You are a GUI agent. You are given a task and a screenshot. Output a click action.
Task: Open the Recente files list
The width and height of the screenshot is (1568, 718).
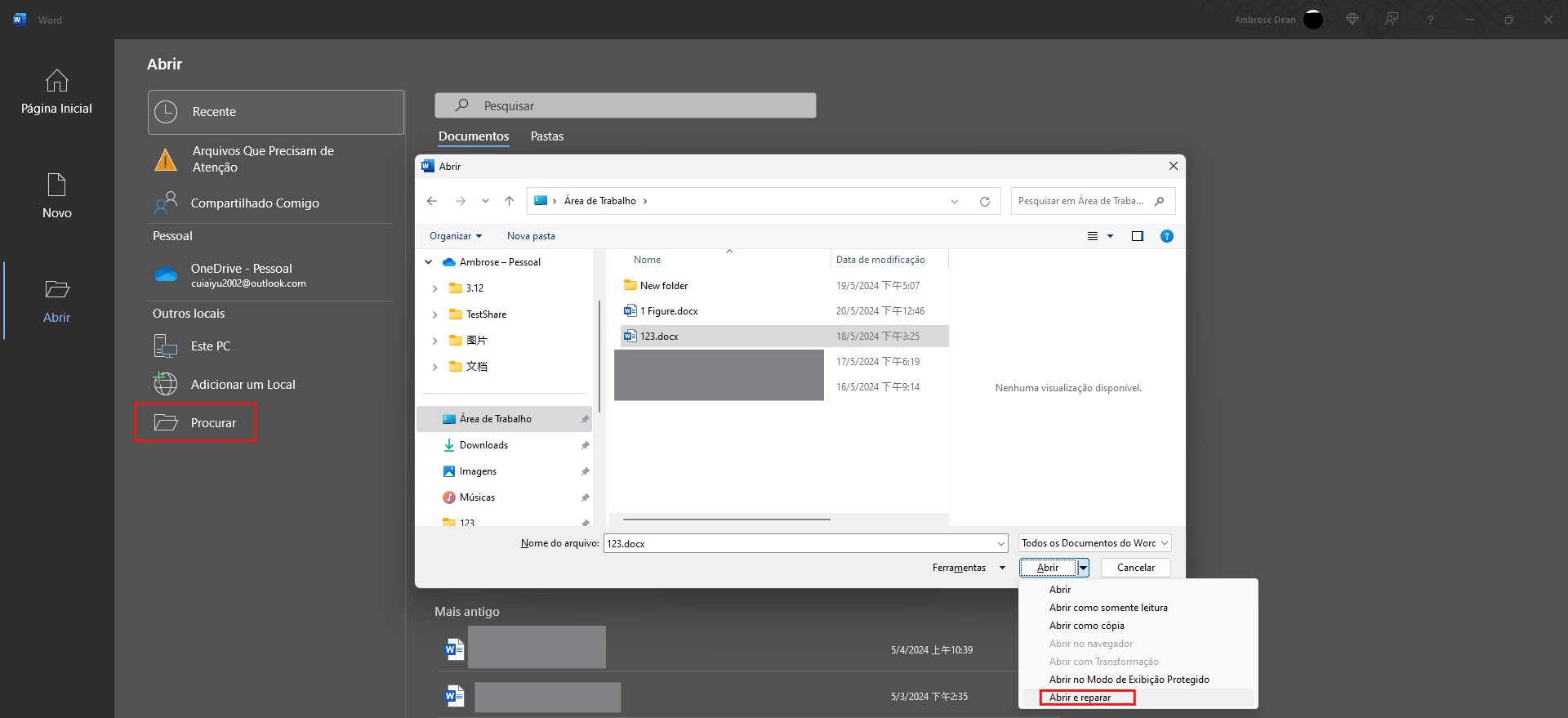(x=276, y=112)
